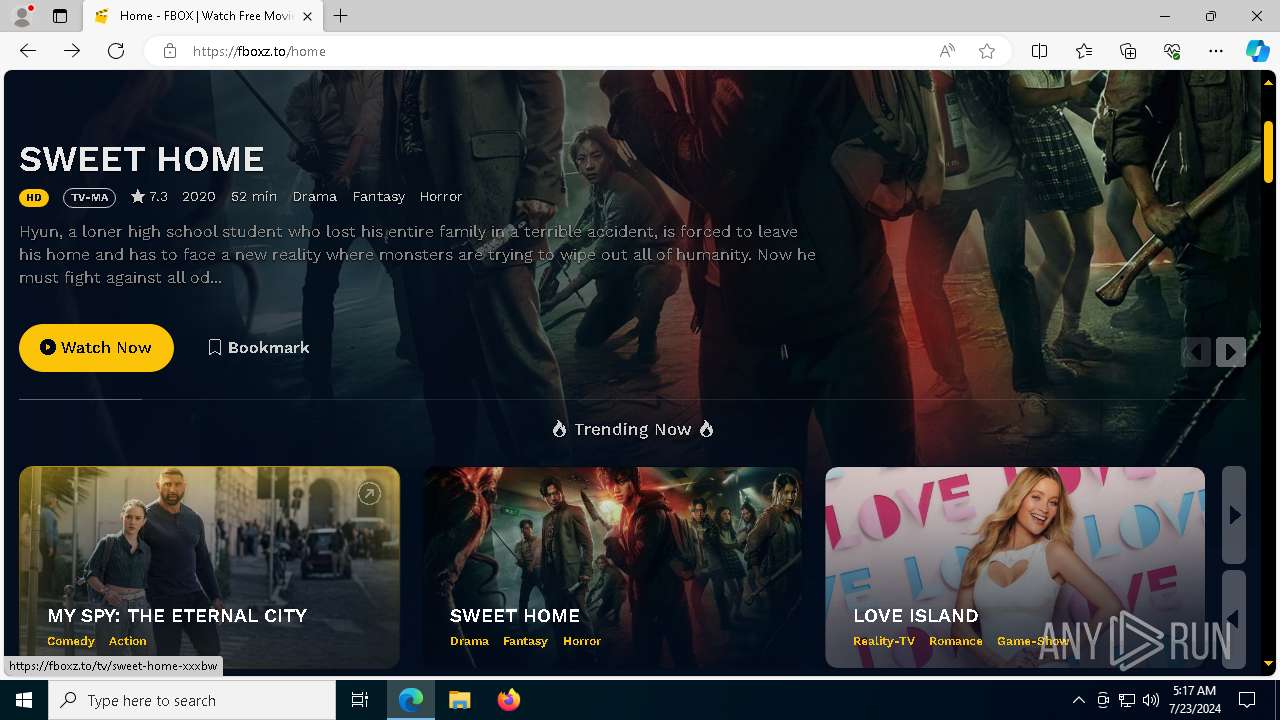Image resolution: width=1280 pixels, height=720 pixels.
Task: Open Edge Settings and more menu
Action: pos(1216,51)
